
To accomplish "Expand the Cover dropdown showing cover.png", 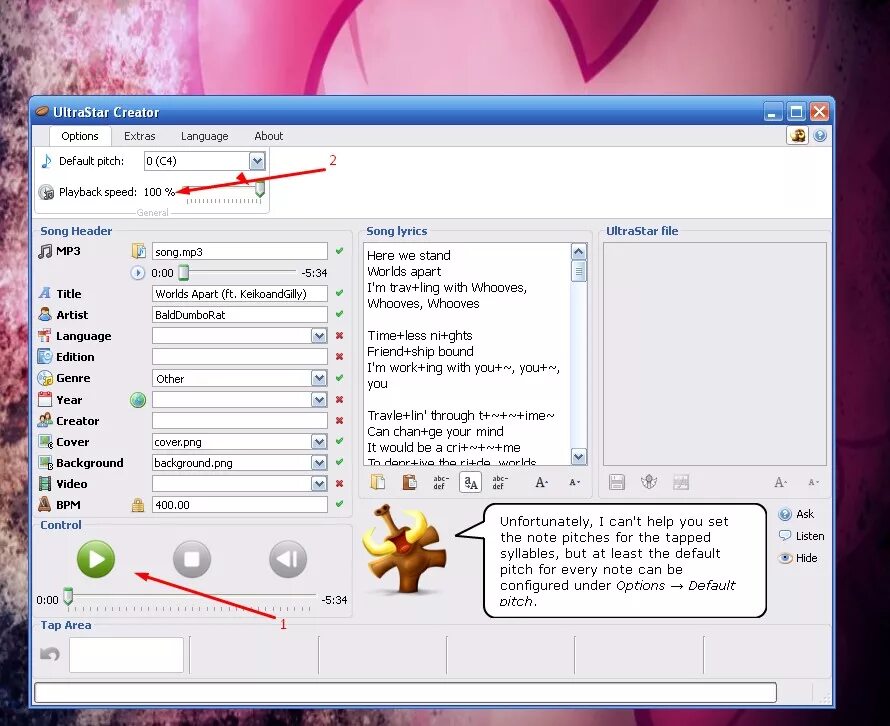I will (319, 442).
